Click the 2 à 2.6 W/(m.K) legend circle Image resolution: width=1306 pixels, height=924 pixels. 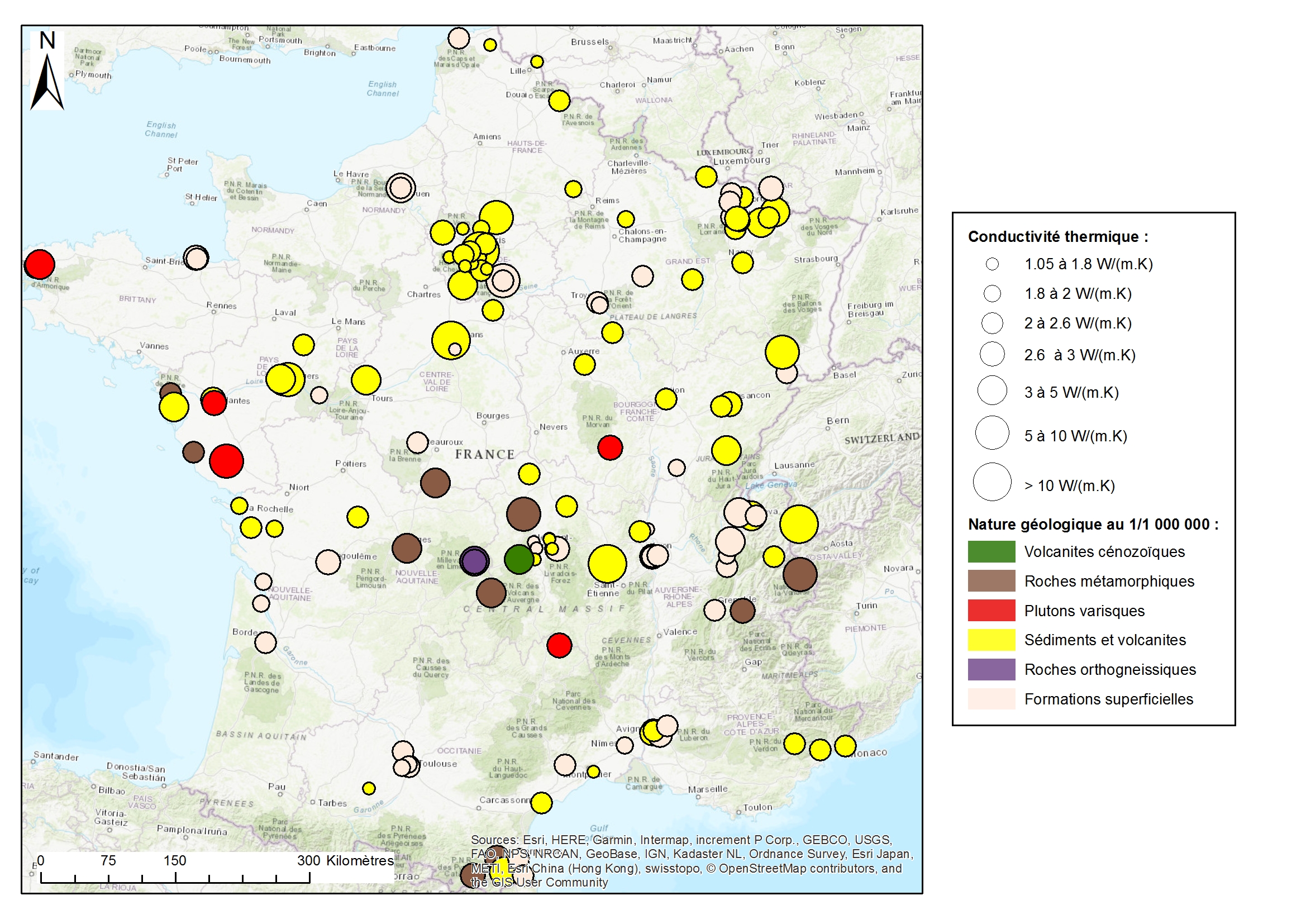click(992, 323)
